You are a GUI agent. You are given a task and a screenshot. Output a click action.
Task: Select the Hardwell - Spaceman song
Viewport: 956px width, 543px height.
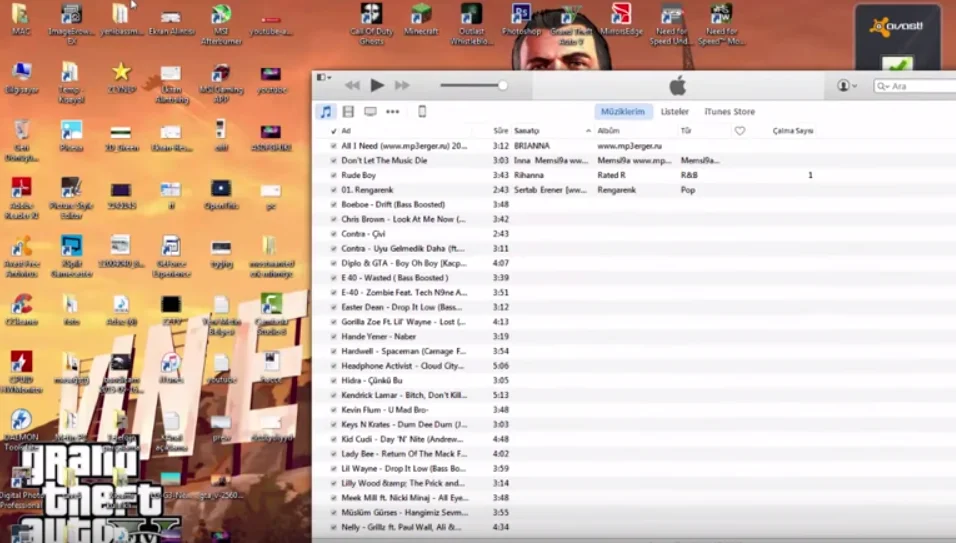pos(404,351)
